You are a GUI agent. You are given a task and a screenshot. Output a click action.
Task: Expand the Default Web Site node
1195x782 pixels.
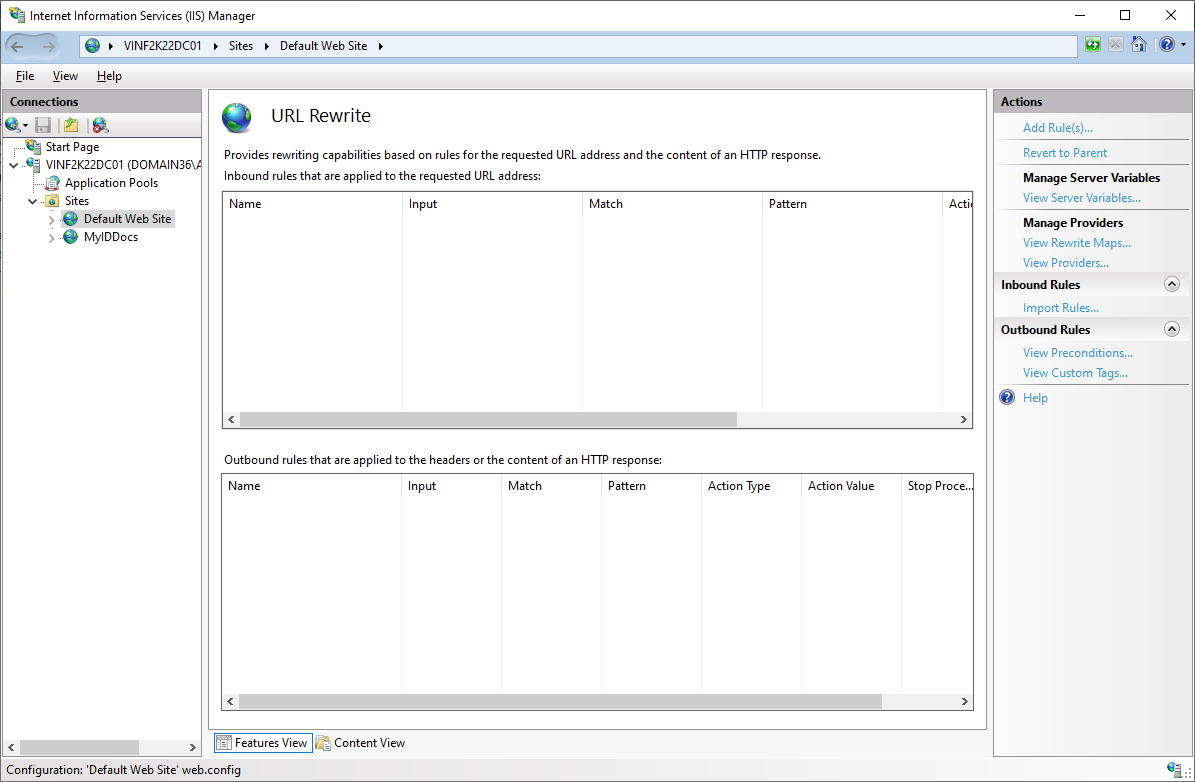pyautogui.click(x=51, y=220)
